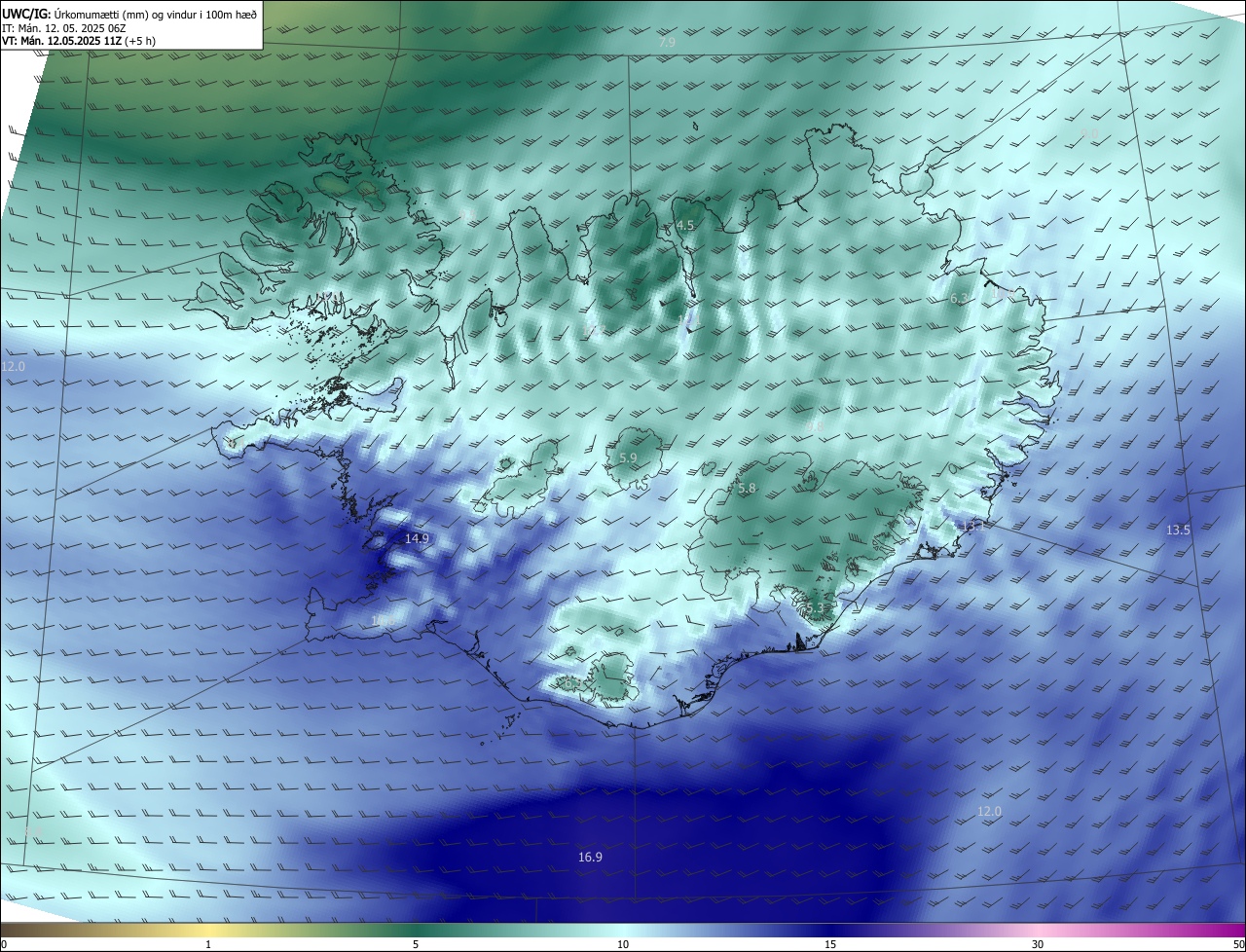The image size is (1246, 952).
Task: Click the 0 tick on the color scale
Action: pos(4,944)
